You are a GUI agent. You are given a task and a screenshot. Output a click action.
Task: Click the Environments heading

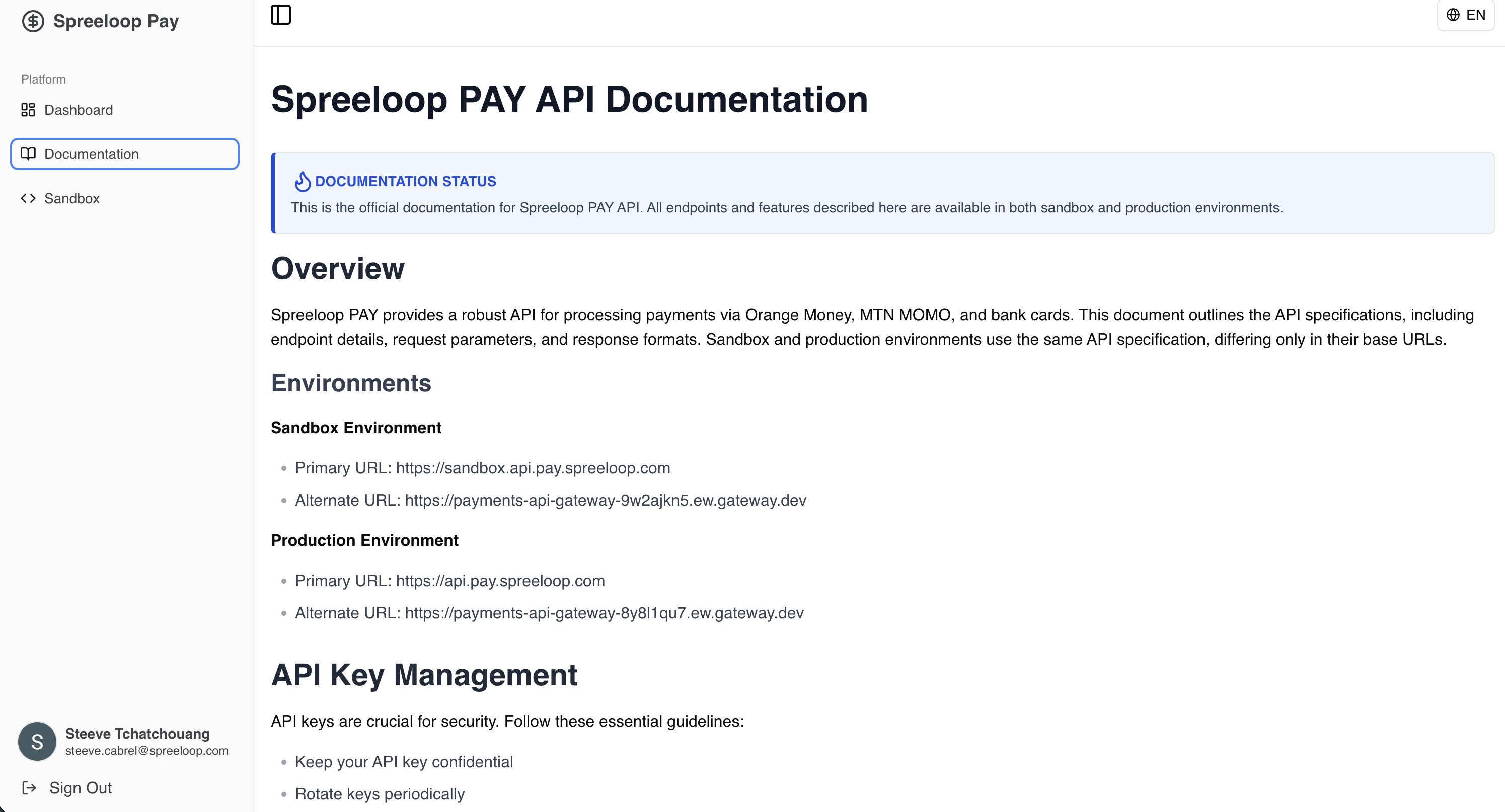click(351, 383)
